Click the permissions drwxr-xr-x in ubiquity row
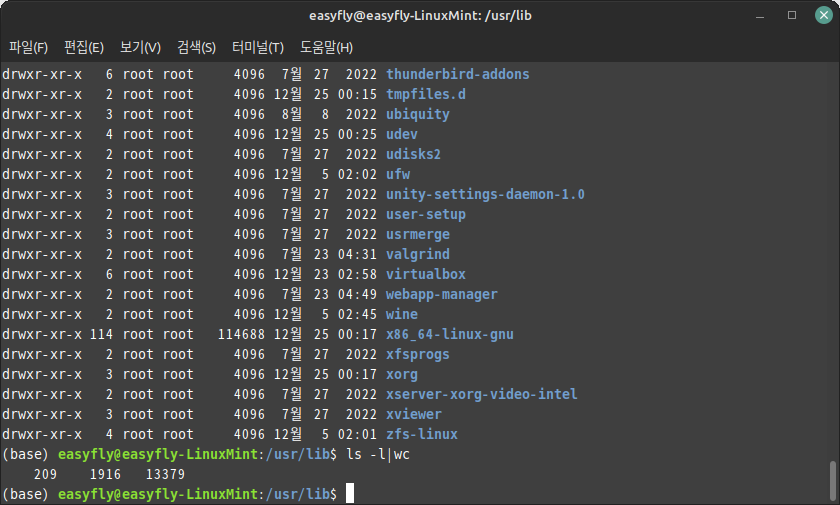Screen dimensions: 840x505 [42, 114]
